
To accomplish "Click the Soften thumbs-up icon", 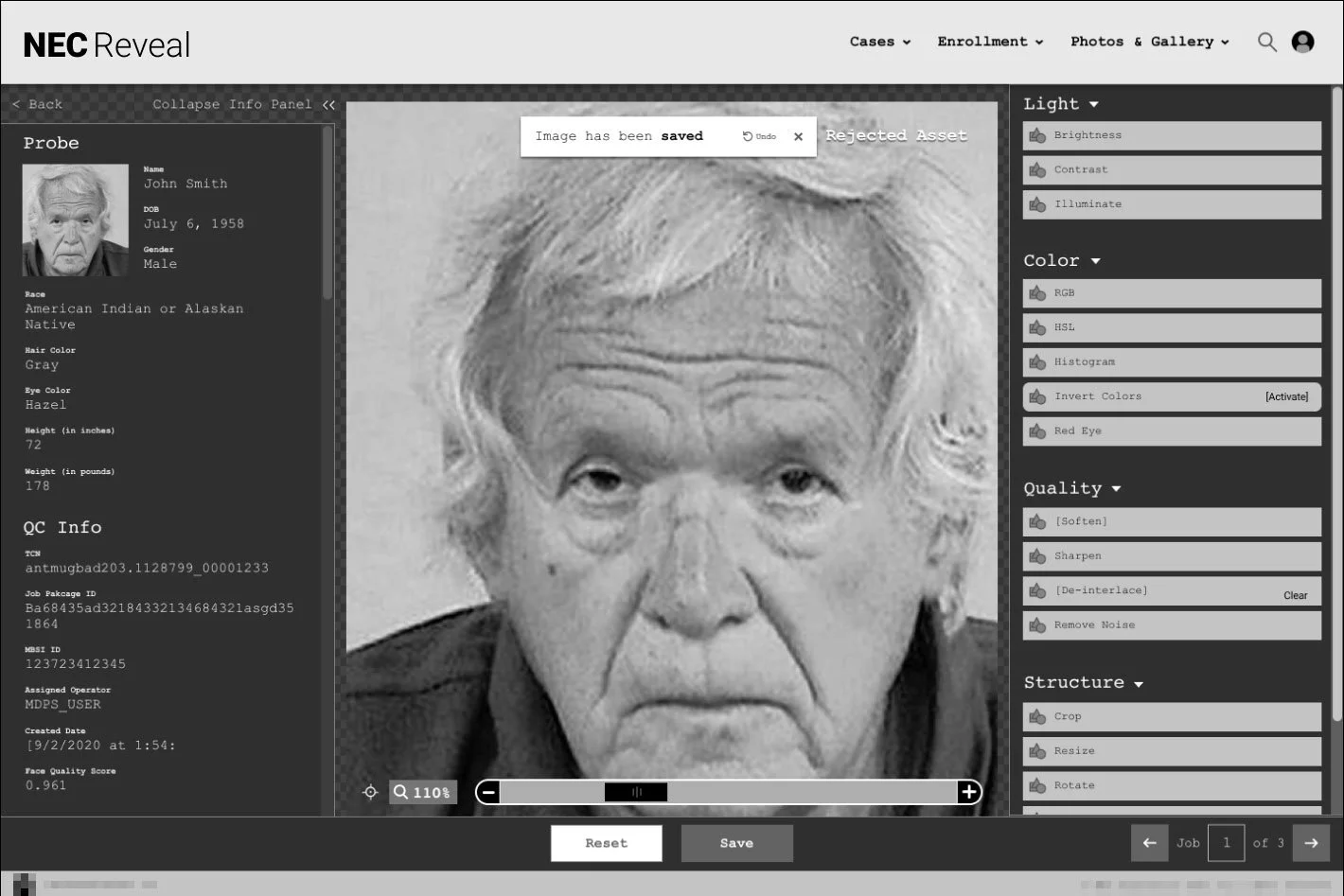I will pyautogui.click(x=1037, y=521).
